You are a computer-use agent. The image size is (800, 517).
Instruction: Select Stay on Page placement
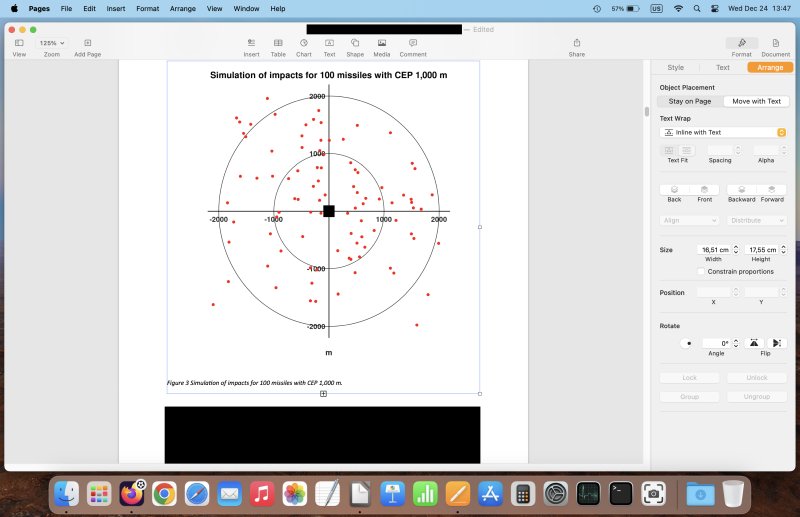click(x=690, y=101)
